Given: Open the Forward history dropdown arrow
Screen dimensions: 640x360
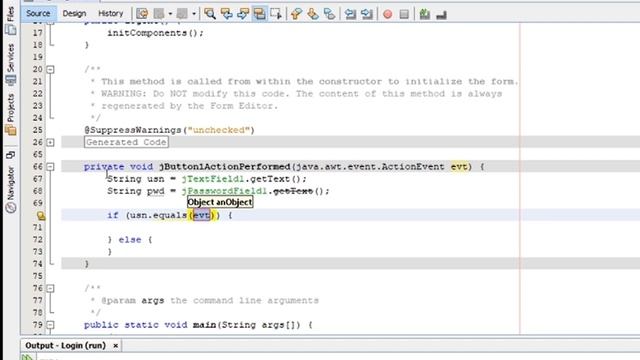Looking at the screenshot, I should [194, 14].
